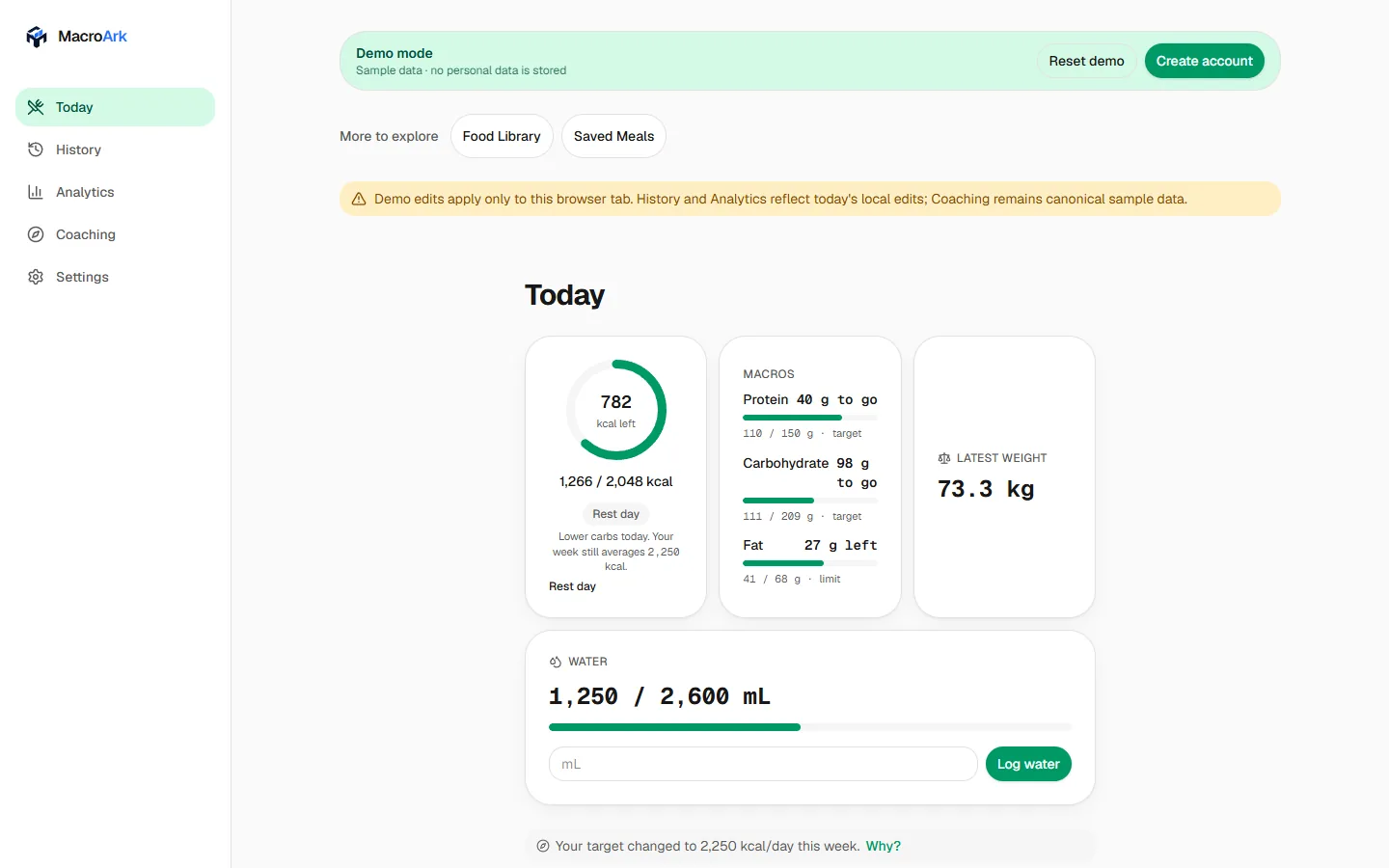
Task: Focus the mL water amount field
Action: point(763,764)
